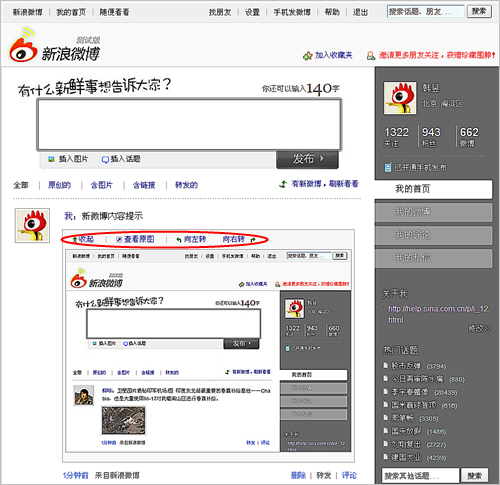Image resolution: width=500 pixels, height=485 pixels.
Task: Click the 收起 link
Action: pyautogui.click(x=86, y=239)
